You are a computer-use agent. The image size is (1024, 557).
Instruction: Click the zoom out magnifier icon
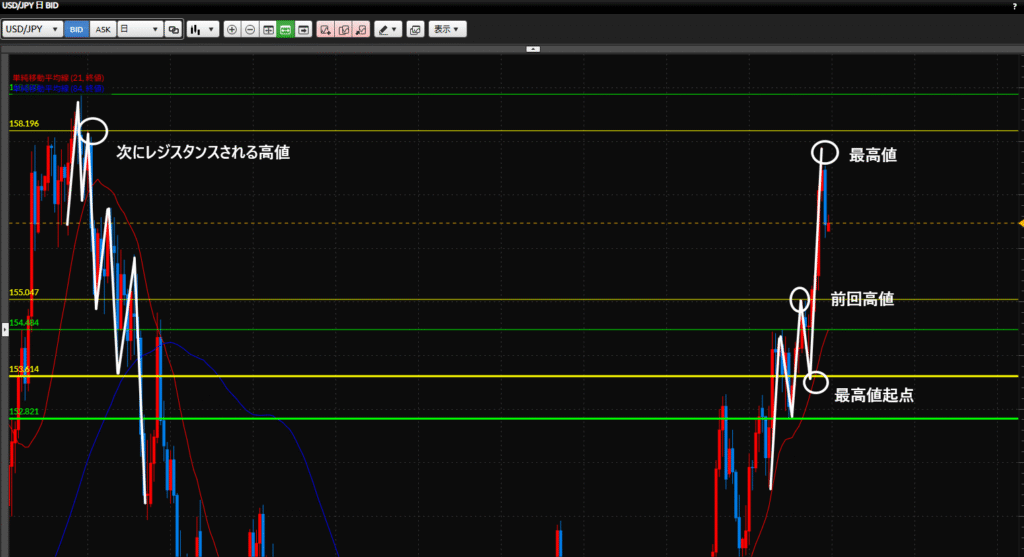pyautogui.click(x=250, y=30)
